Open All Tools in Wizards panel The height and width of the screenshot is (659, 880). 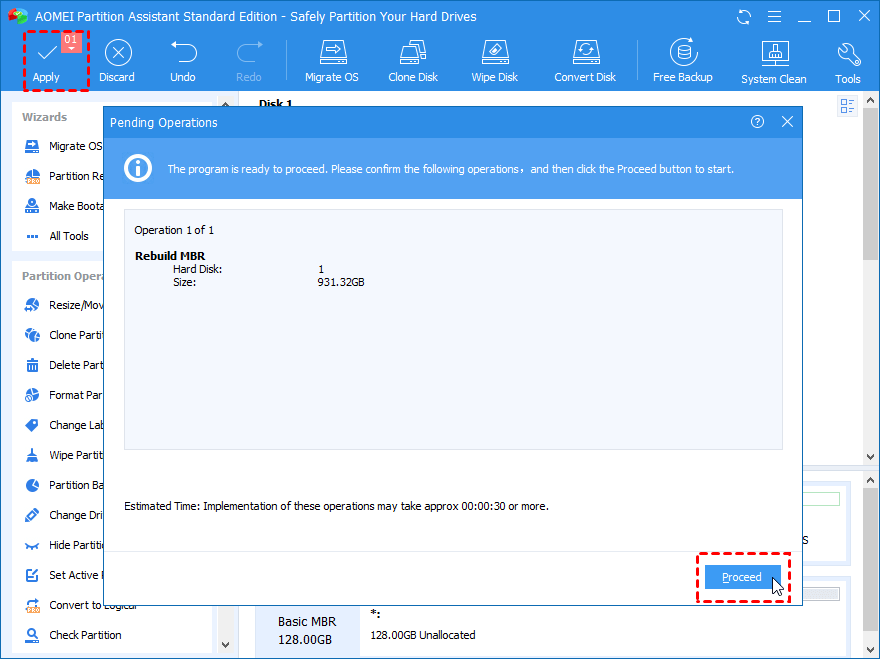tap(68, 236)
